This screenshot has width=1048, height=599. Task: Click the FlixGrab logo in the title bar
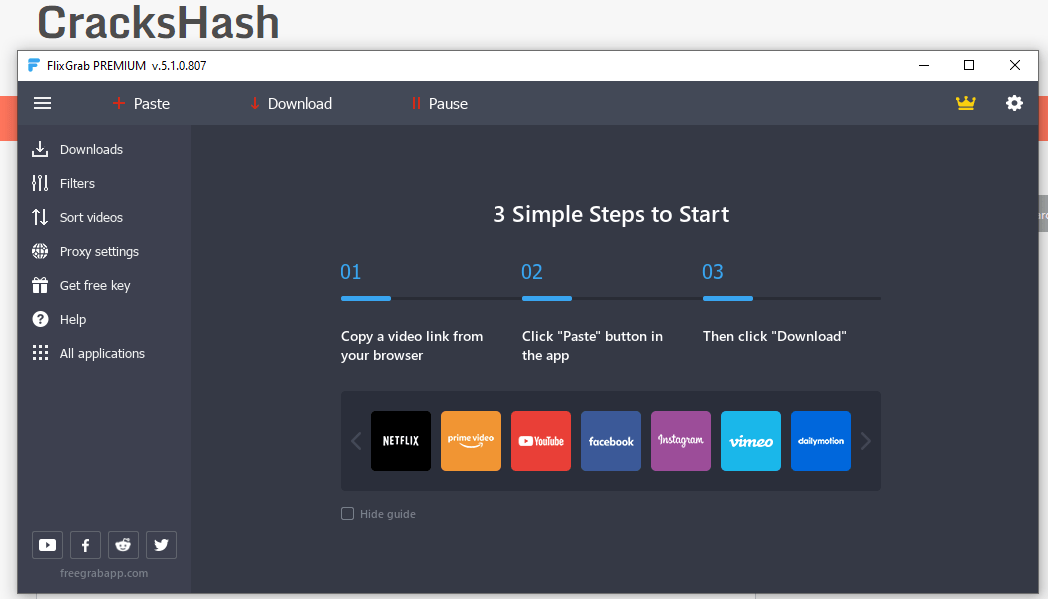[33, 66]
